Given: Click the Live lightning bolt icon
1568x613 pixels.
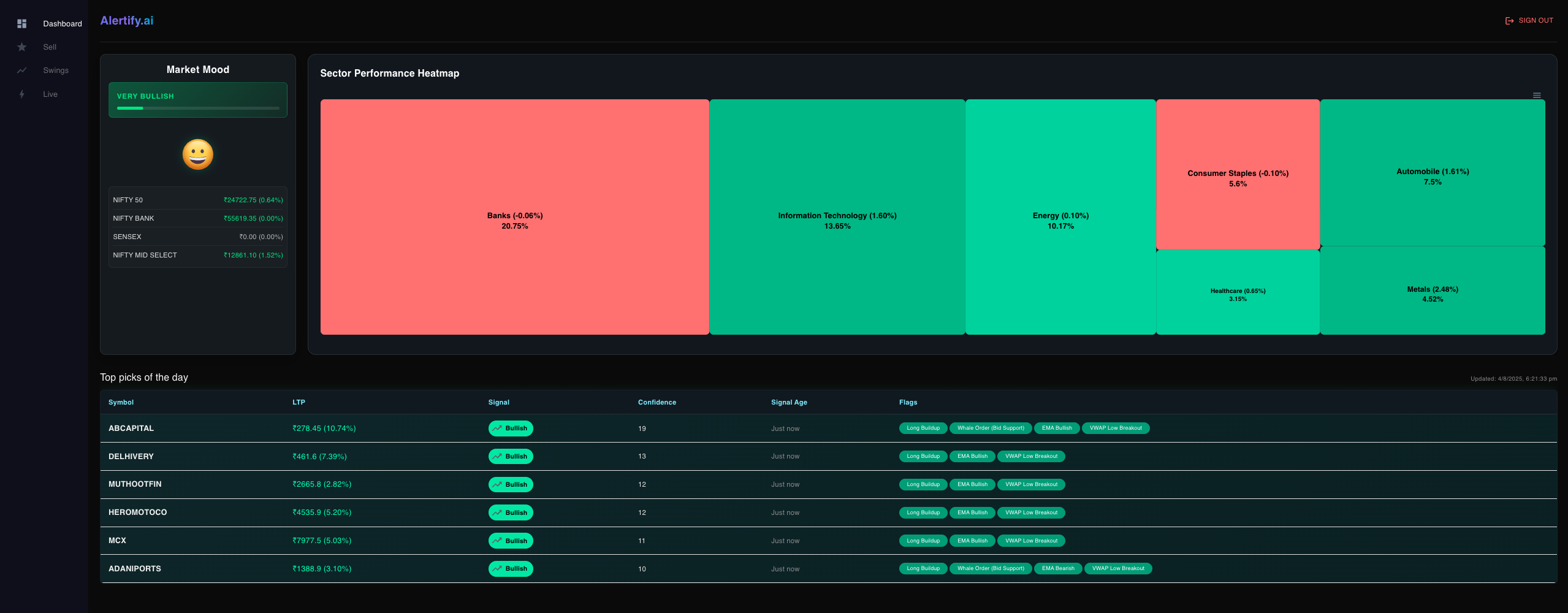Looking at the screenshot, I should 21,94.
